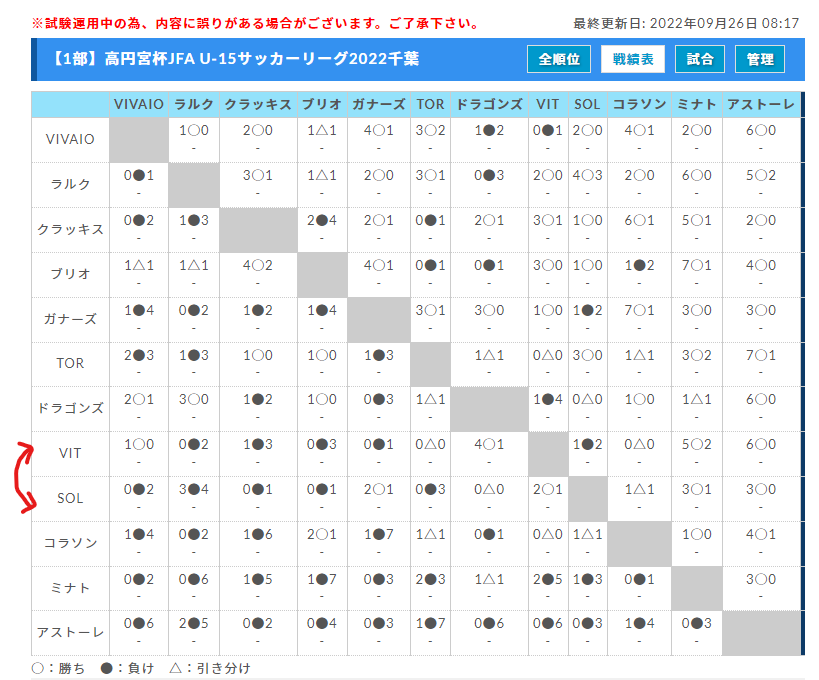819x680 pixels.
Task: Click ミナト vs アストーレ result 3○0
Action: tap(761, 579)
